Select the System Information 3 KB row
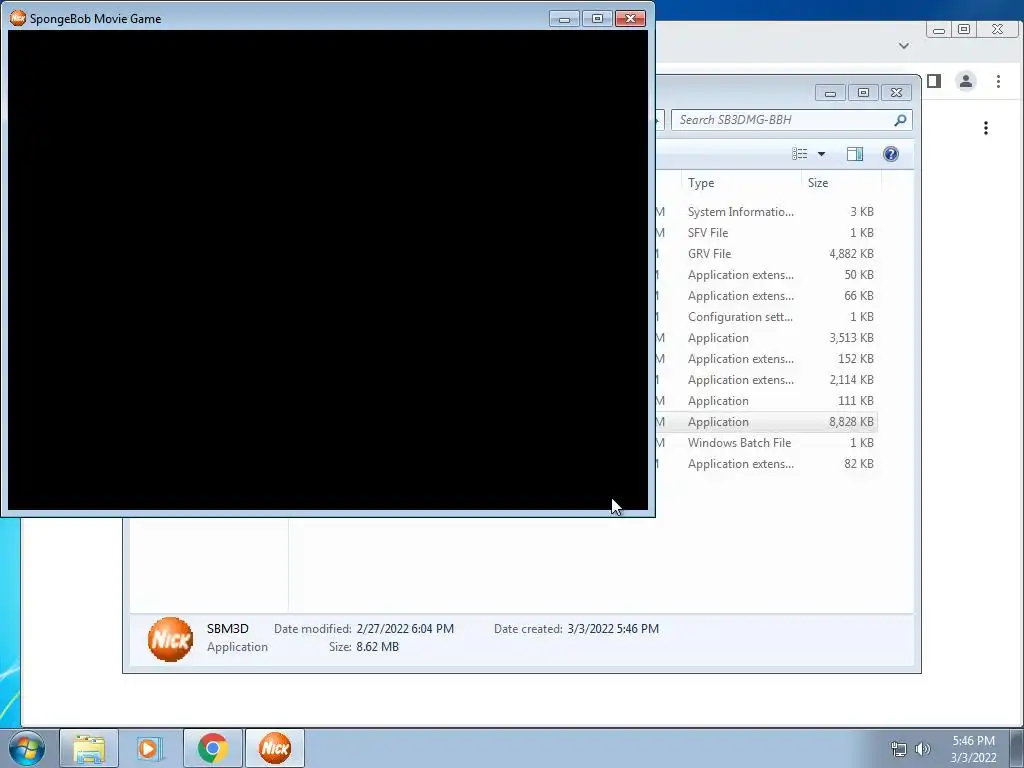 coord(765,212)
